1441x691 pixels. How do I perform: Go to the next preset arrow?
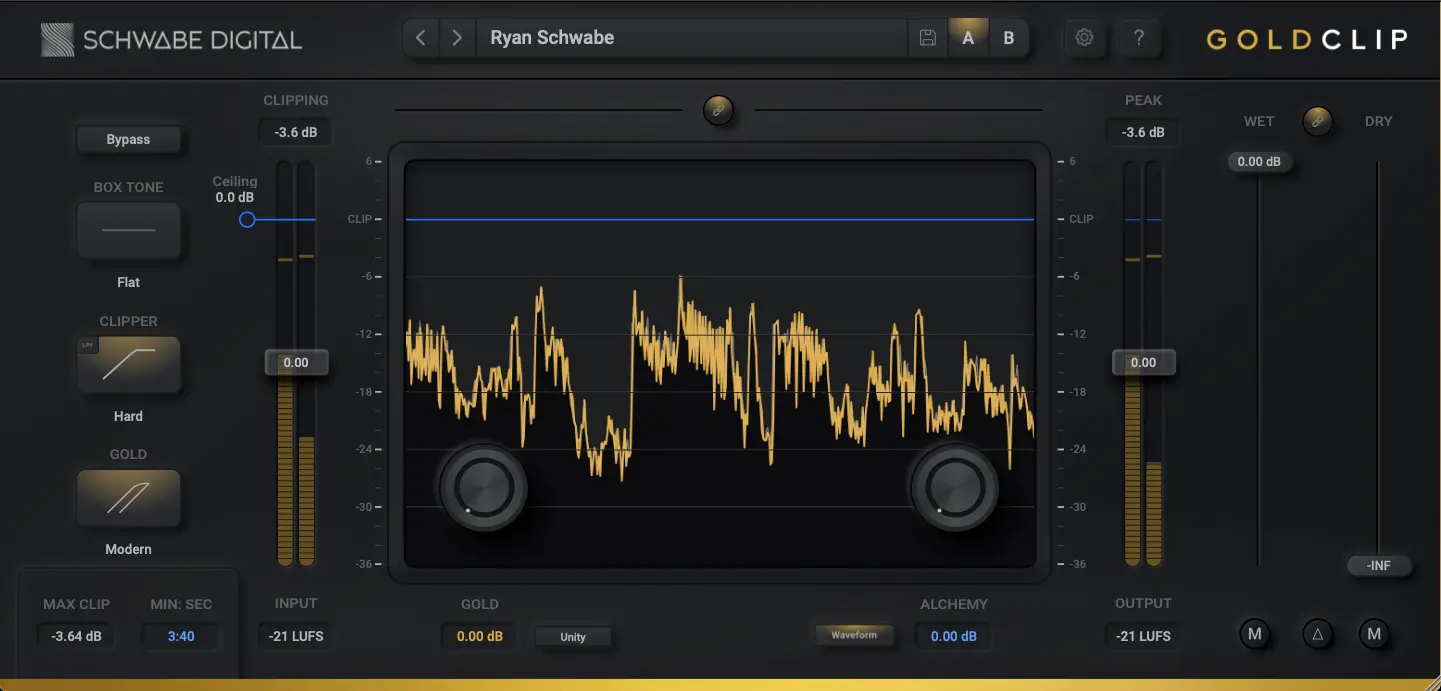[x=457, y=38]
